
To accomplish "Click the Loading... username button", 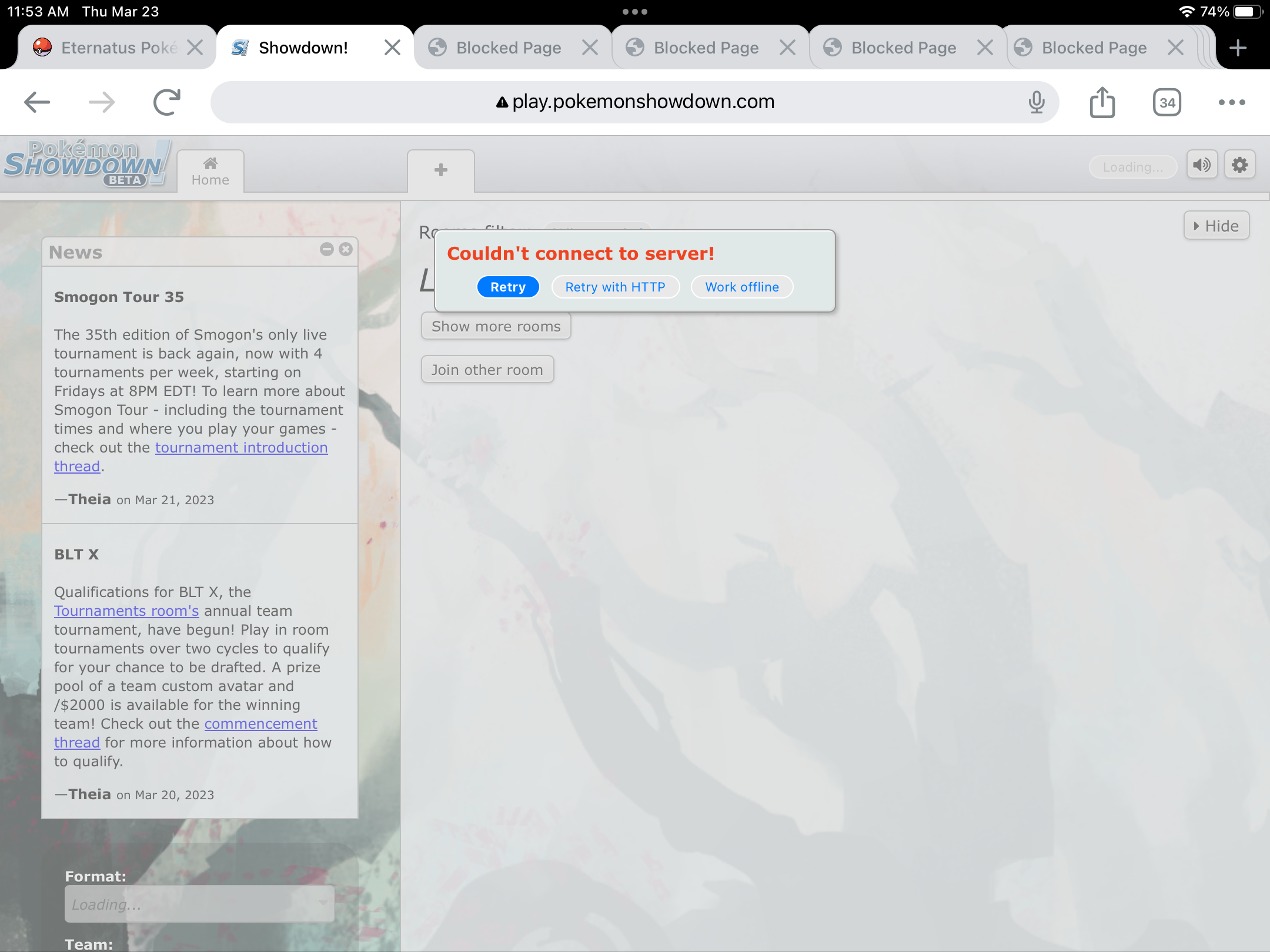I will tap(1133, 167).
